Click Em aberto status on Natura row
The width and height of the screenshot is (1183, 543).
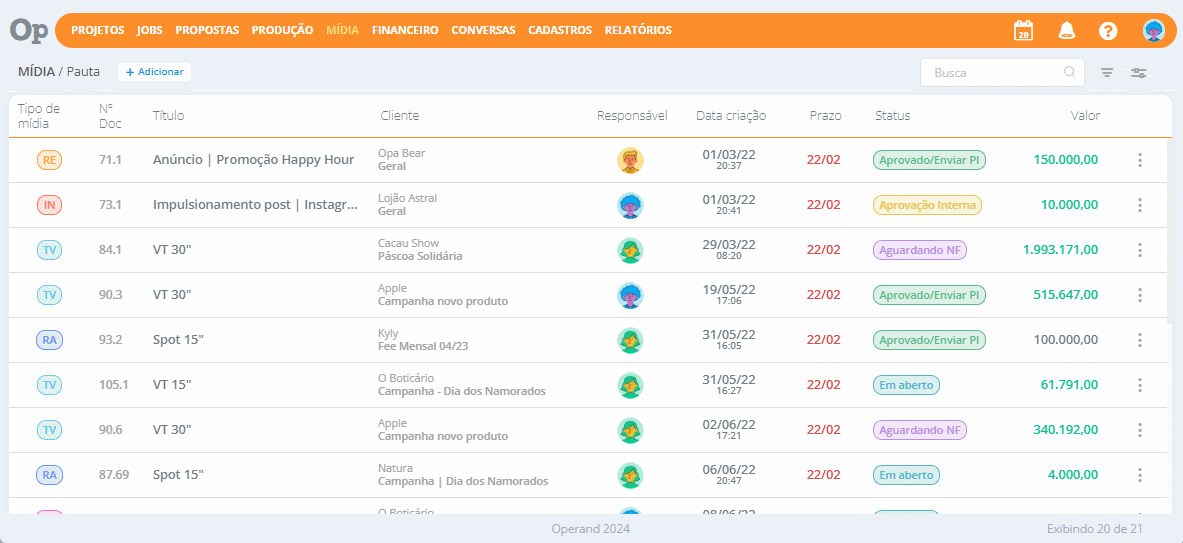point(906,475)
